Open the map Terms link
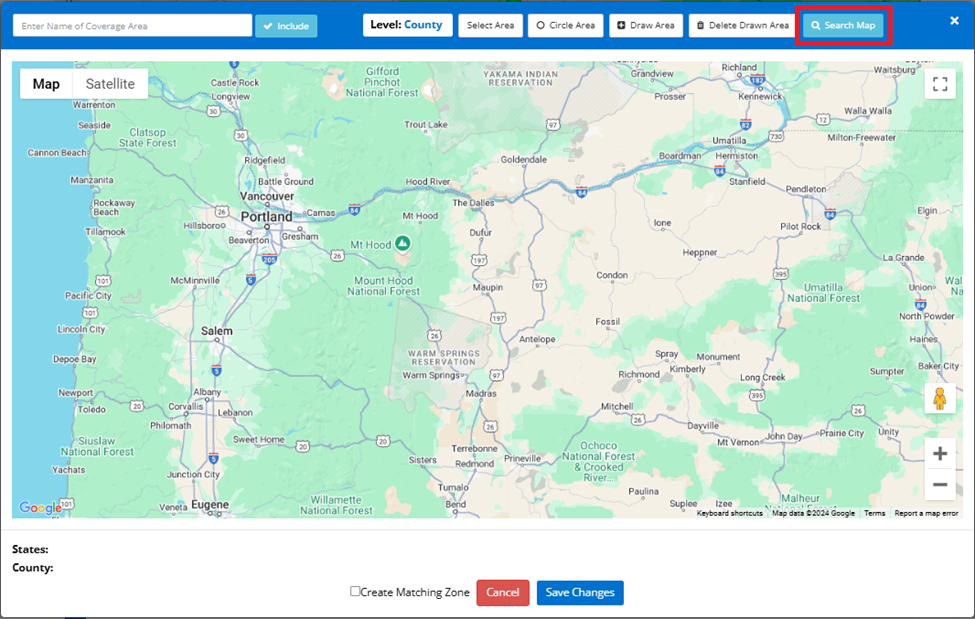The width and height of the screenshot is (975, 619). click(x=874, y=513)
